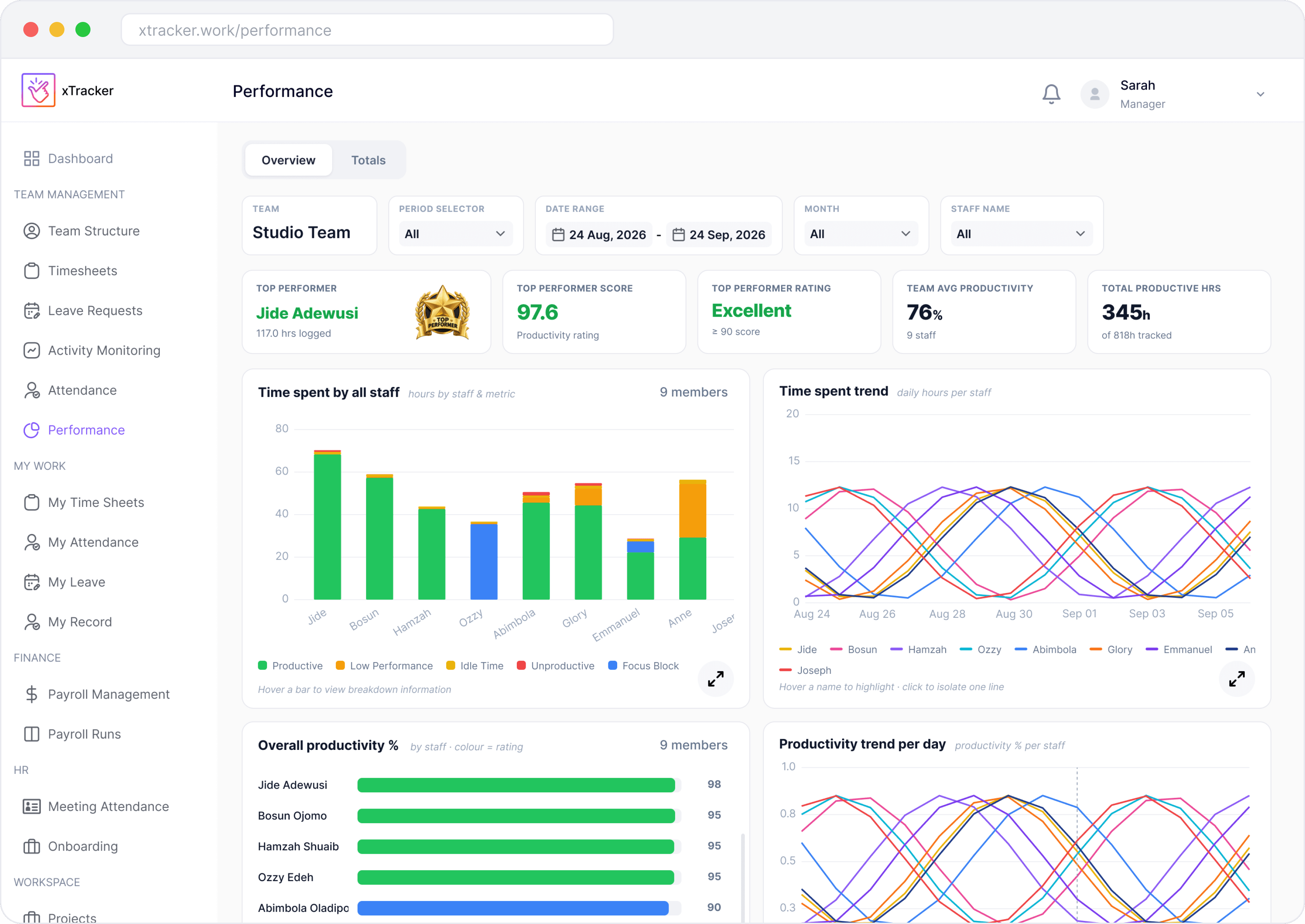
Task: Switch to the Totals tab
Action: coord(368,160)
